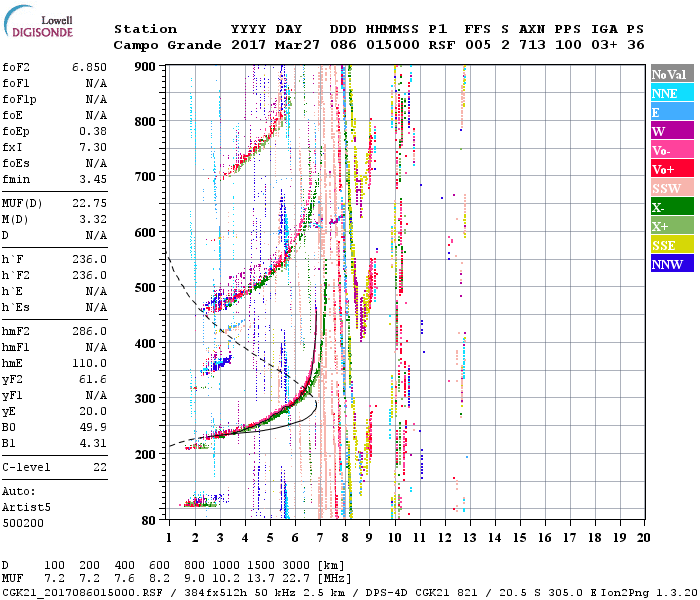Click the hmF2 value 286.0
The width and height of the screenshot is (700, 600).
coord(89,331)
